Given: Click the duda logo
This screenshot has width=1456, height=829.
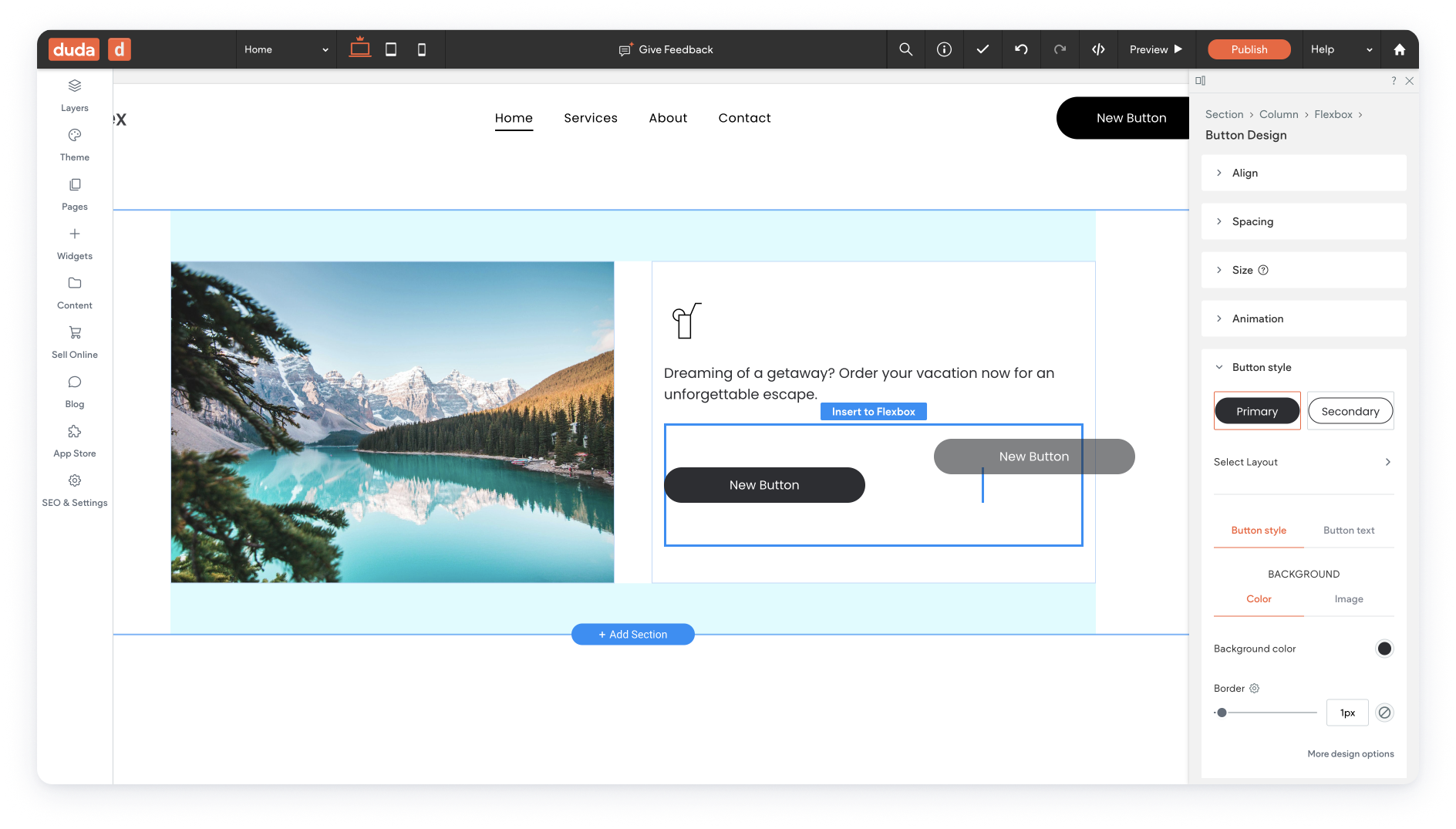Looking at the screenshot, I should click(74, 49).
